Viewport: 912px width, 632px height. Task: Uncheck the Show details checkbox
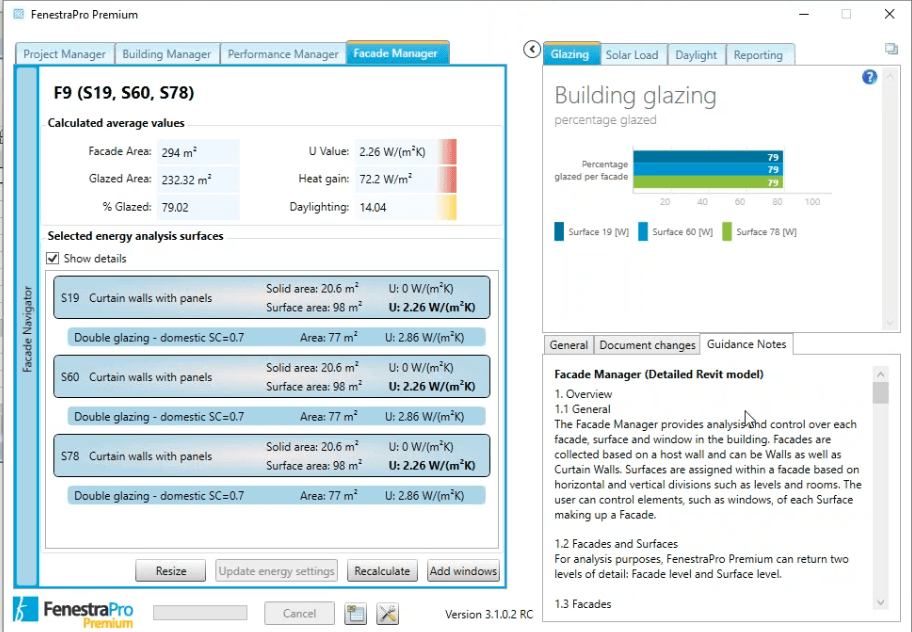54,259
